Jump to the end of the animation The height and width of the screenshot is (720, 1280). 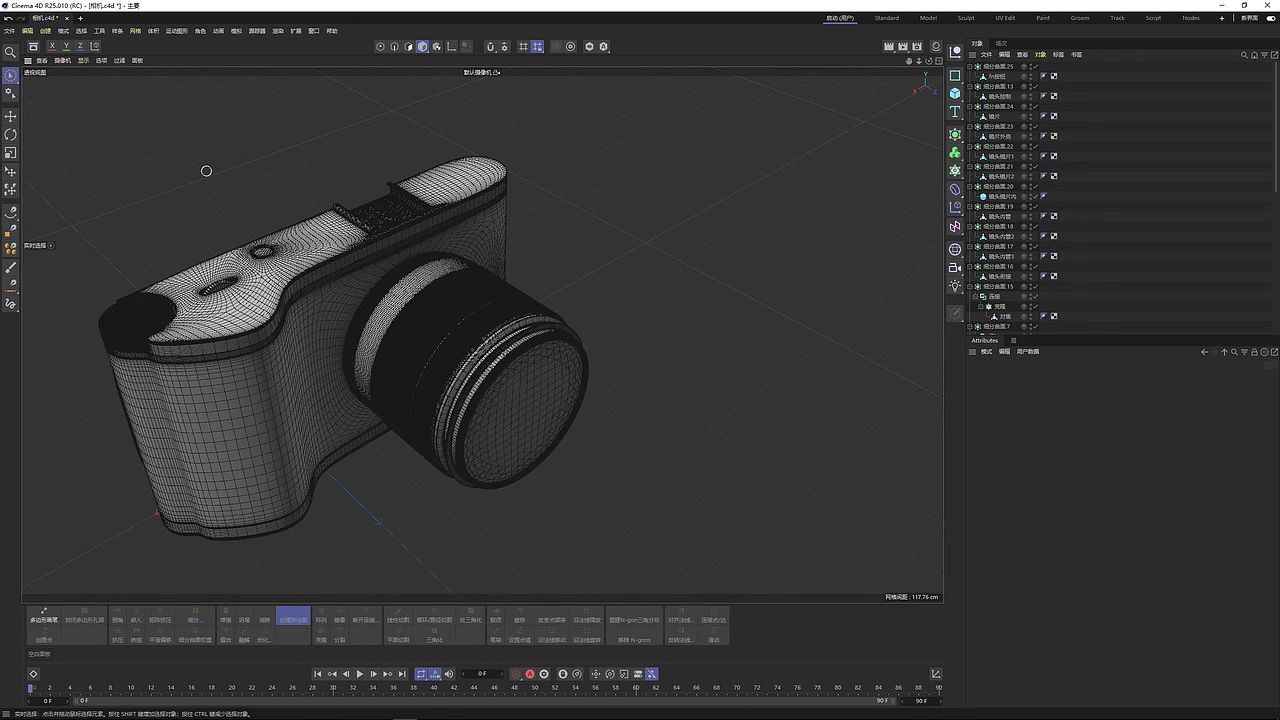coord(402,674)
